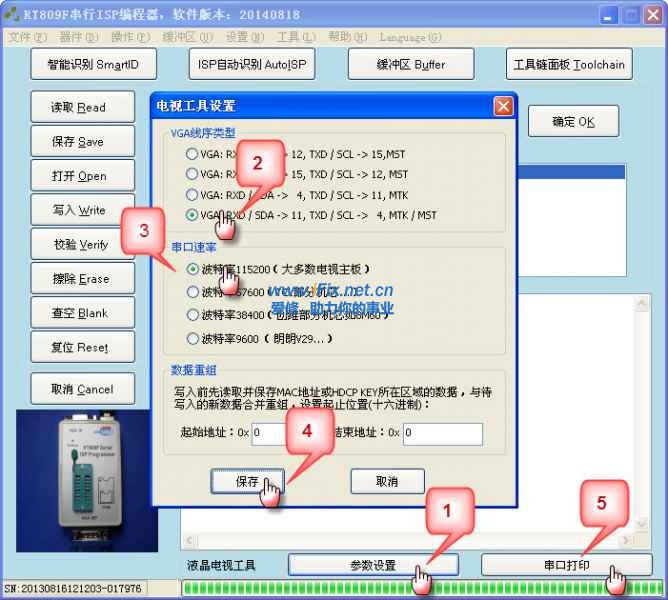Click the 串口打印 button
Screen dimensions: 668x600
(x=567, y=565)
